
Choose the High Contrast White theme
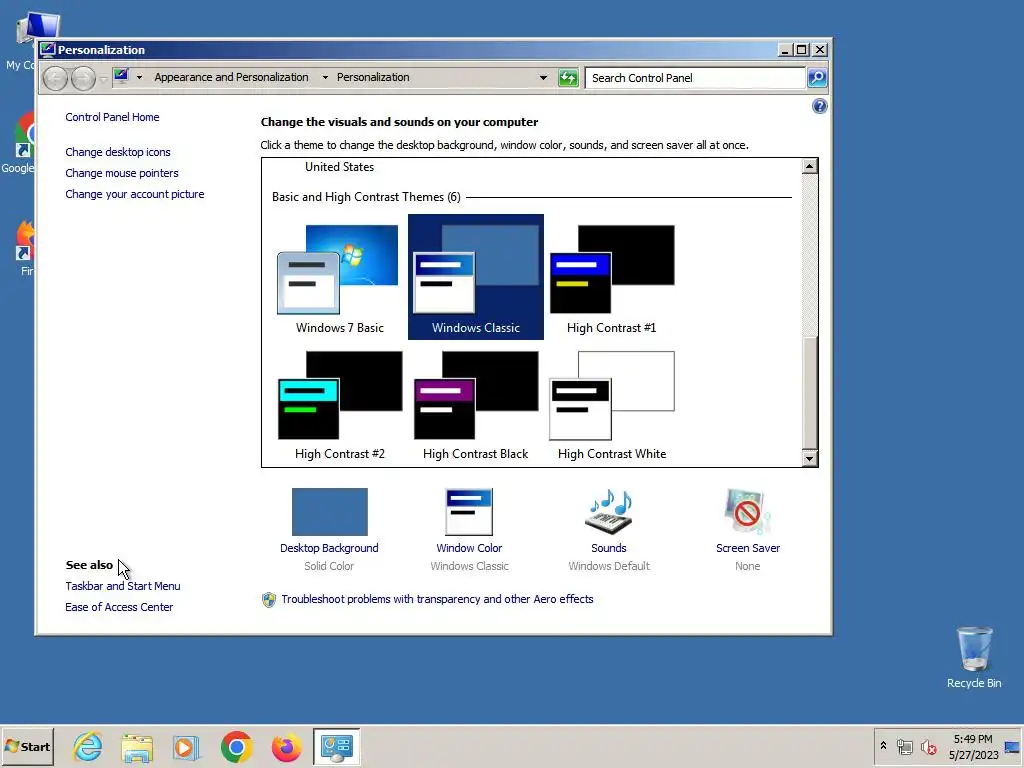(611, 405)
